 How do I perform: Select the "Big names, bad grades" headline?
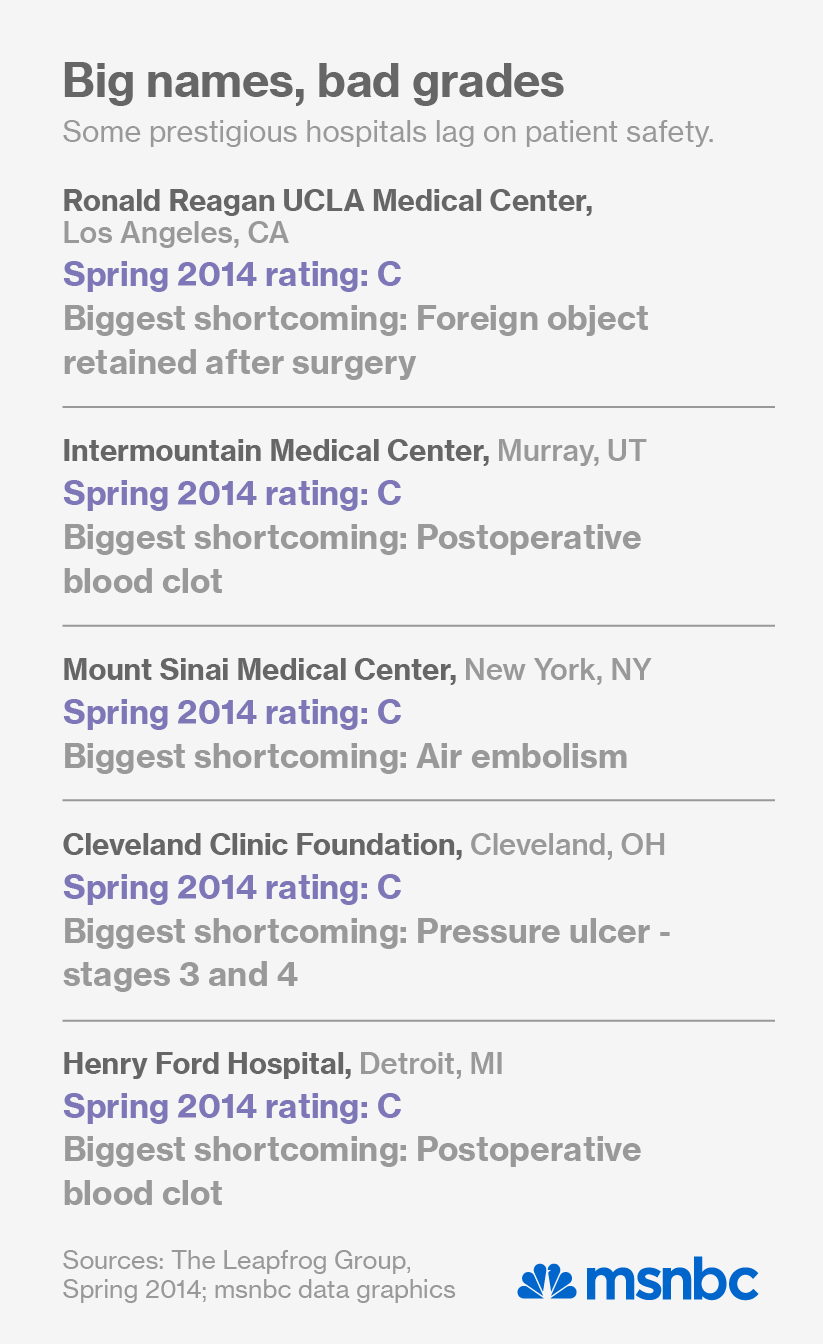(x=313, y=82)
